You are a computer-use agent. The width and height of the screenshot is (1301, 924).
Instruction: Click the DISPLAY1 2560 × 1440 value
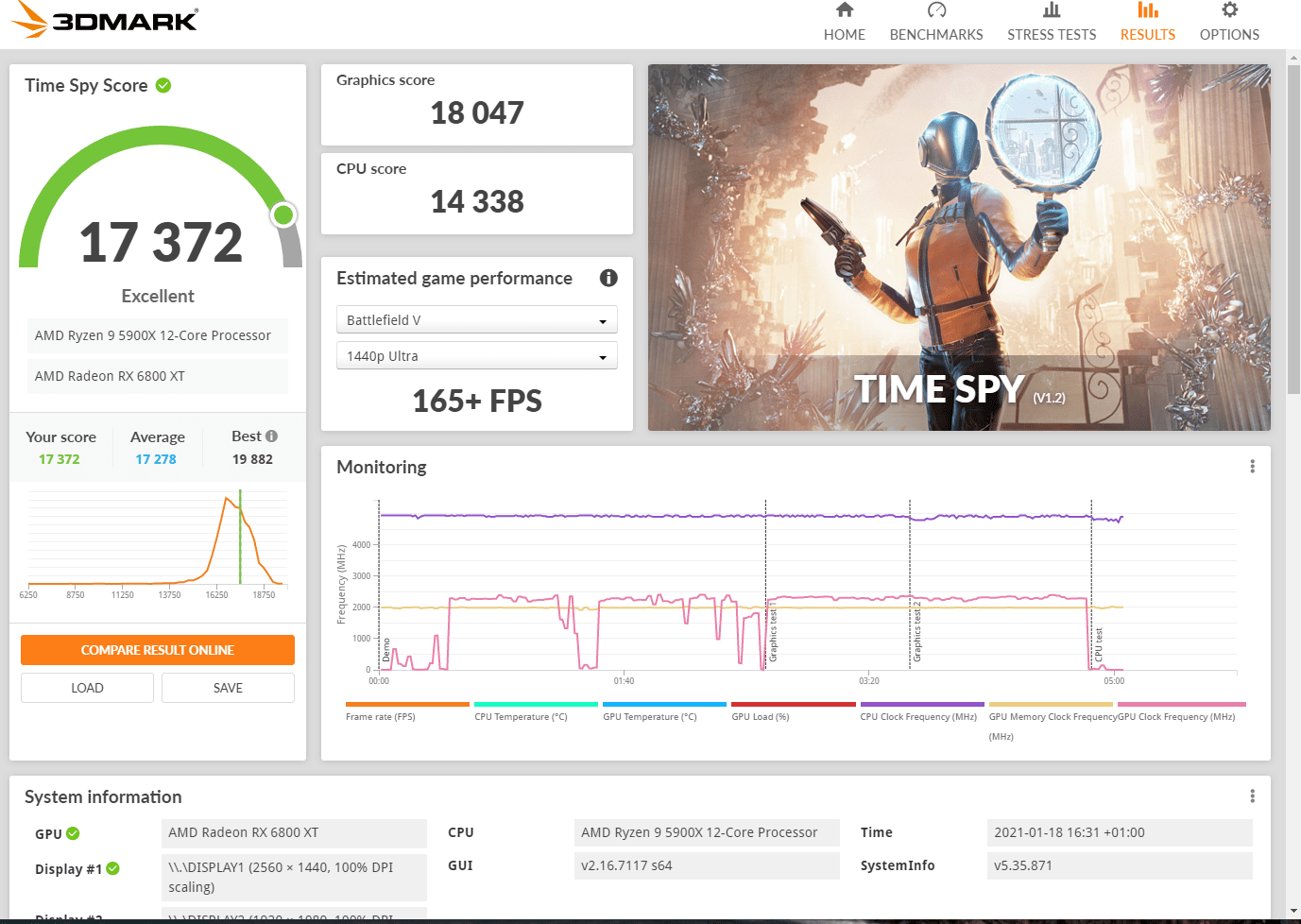(x=294, y=877)
